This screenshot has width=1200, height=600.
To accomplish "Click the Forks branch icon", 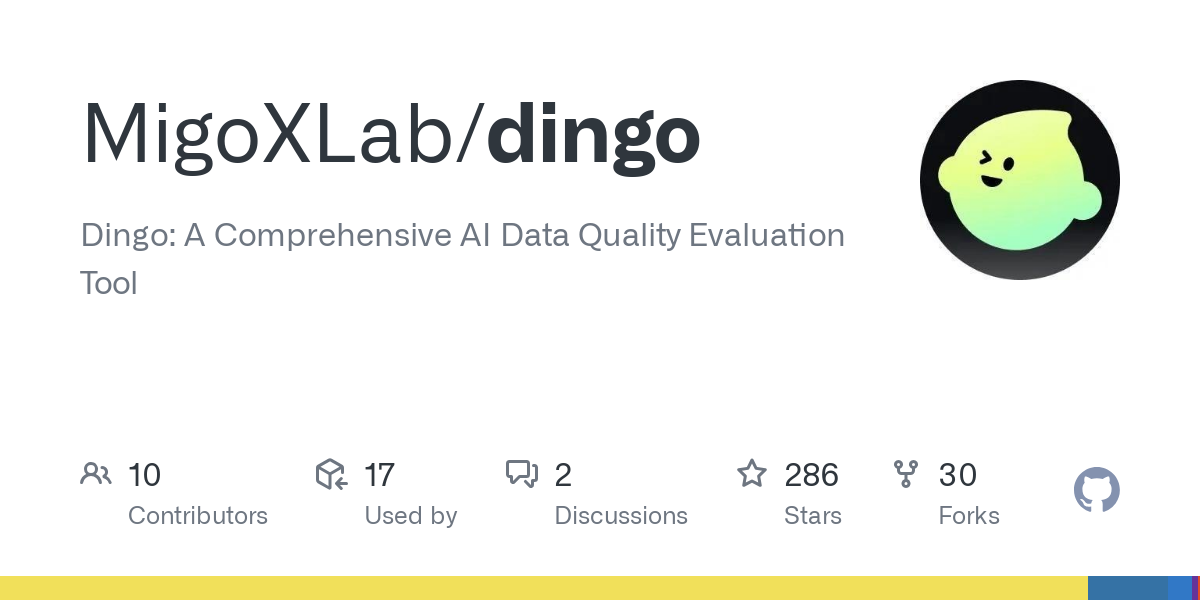I will coord(906,474).
